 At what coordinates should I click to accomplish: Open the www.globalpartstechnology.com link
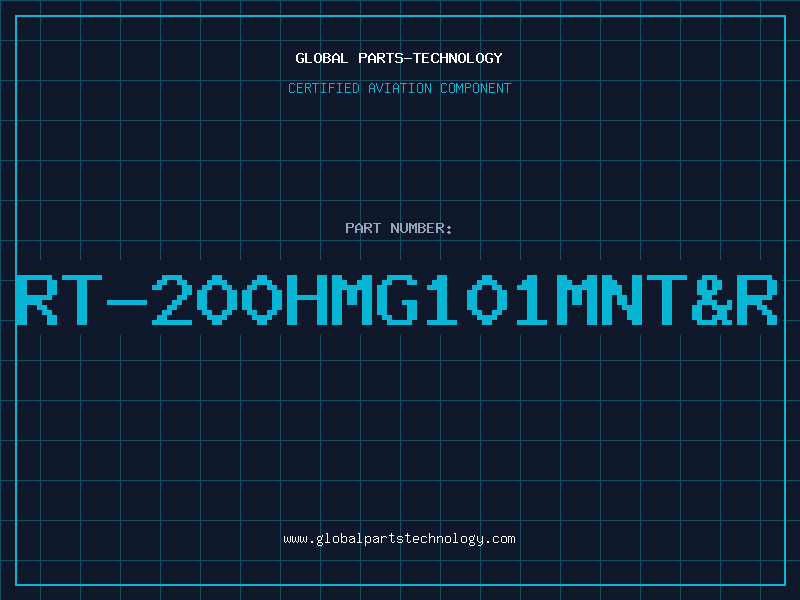(x=399, y=539)
